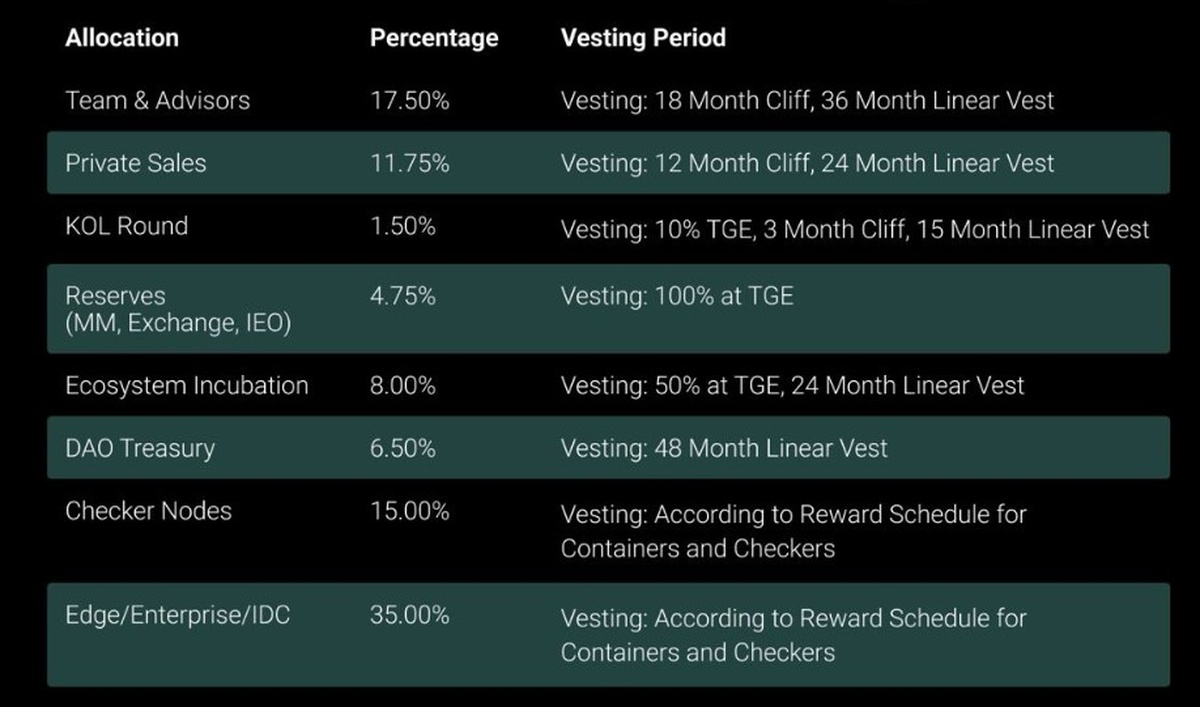
Task: Select the DAO Treasury allocation cell
Action: pos(140,448)
